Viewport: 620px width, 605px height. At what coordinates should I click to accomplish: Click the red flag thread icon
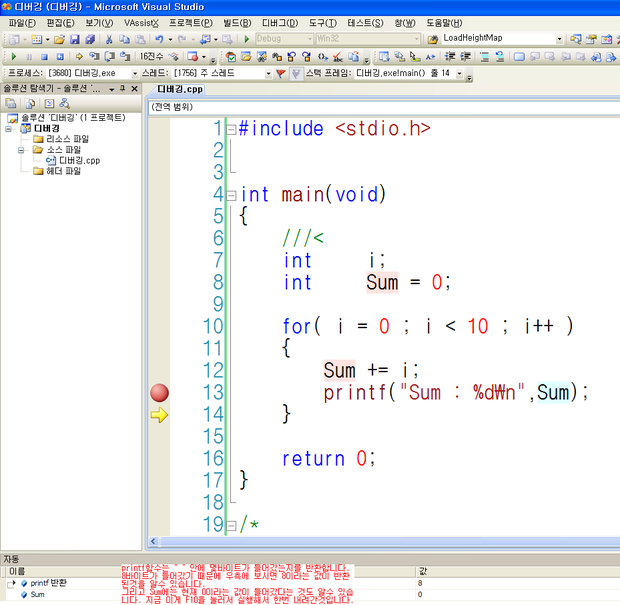pyautogui.click(x=280, y=74)
